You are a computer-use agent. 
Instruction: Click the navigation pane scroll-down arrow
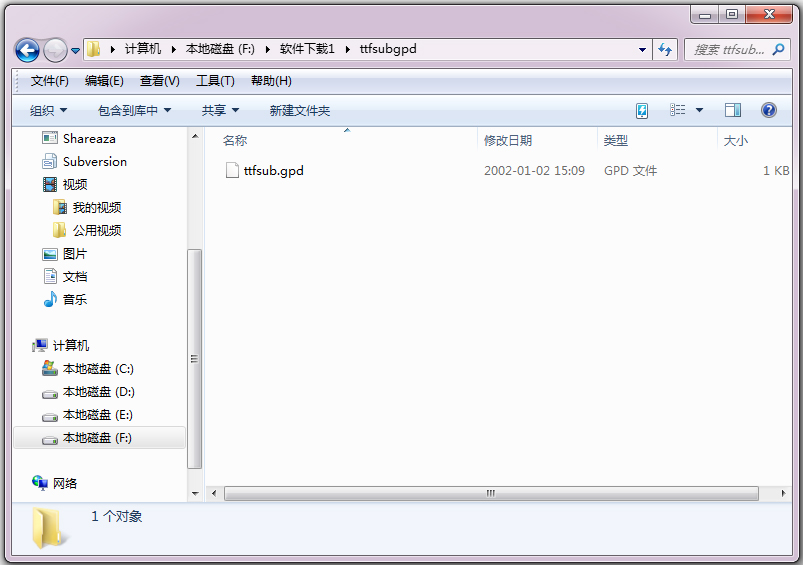(195, 494)
